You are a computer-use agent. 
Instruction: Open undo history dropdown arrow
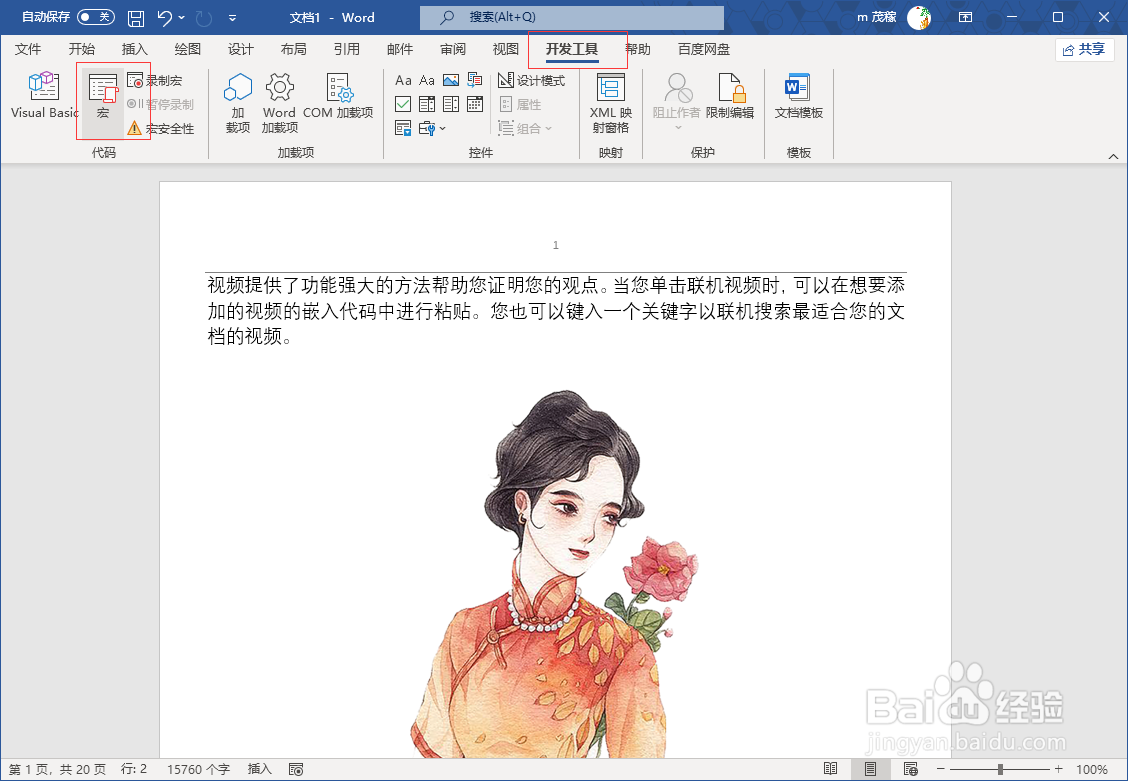point(181,17)
